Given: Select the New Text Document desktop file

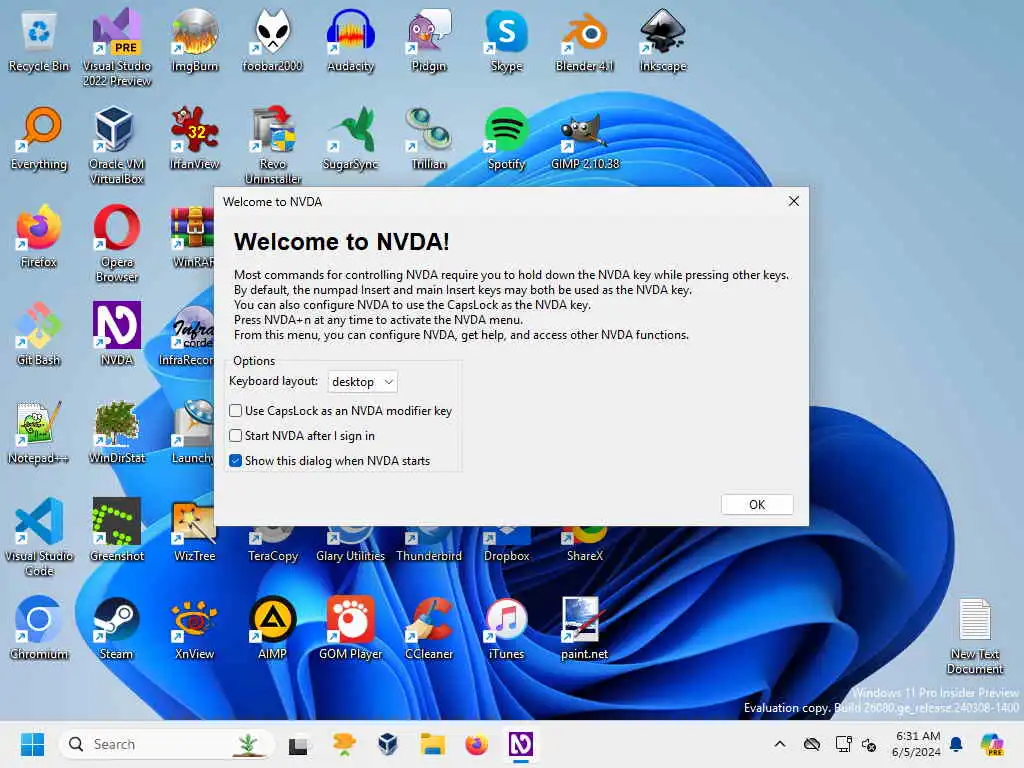Looking at the screenshot, I should (x=975, y=635).
